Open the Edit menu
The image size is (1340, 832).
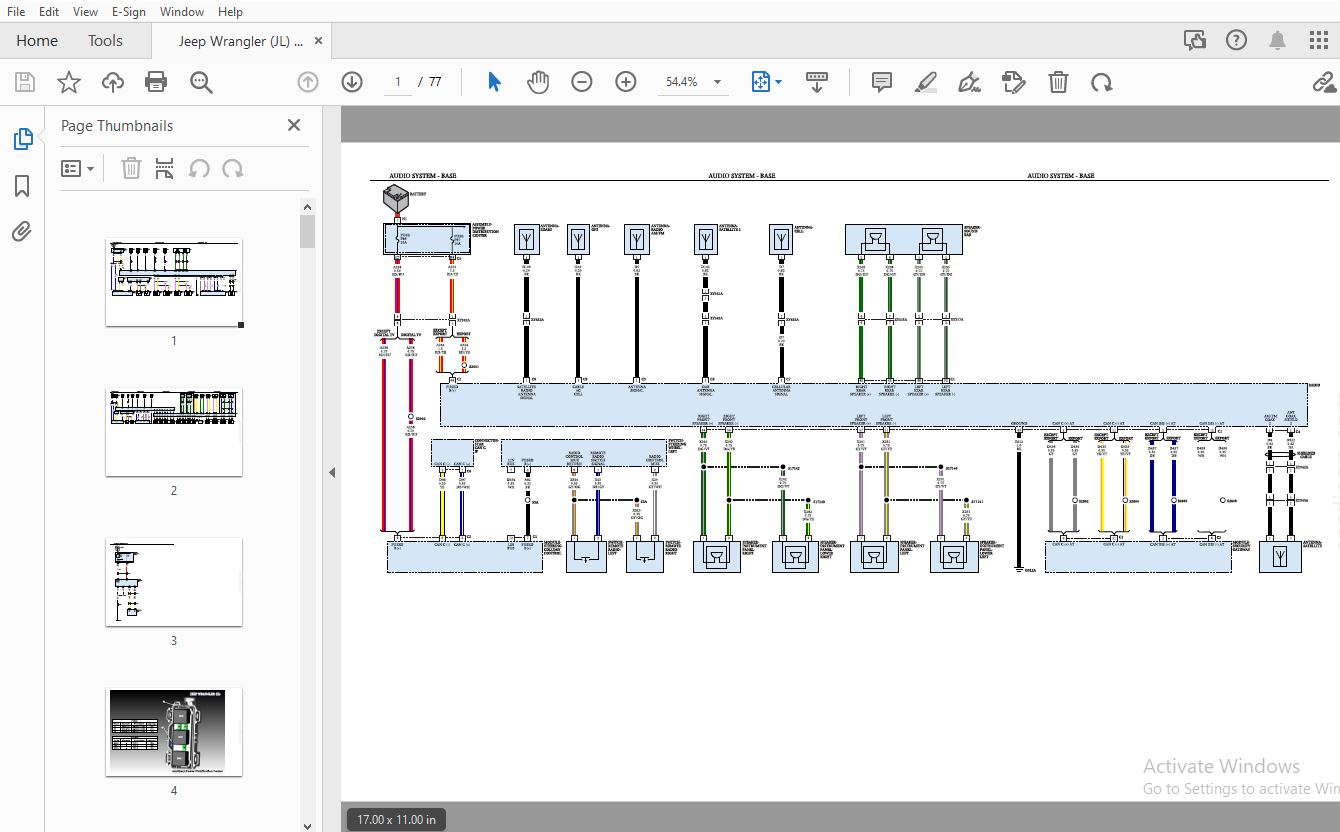[x=49, y=11]
